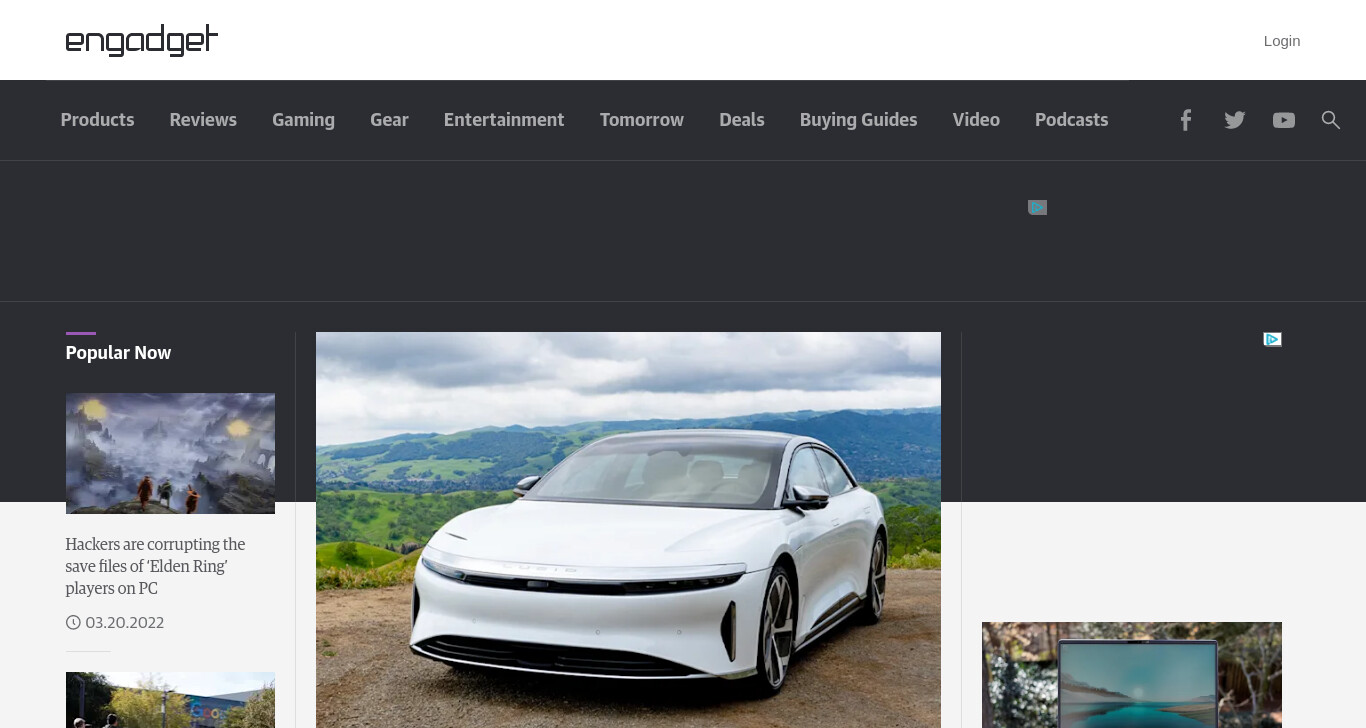Click the 03.20.2022 article date
The height and width of the screenshot is (728, 1366).
(x=125, y=623)
